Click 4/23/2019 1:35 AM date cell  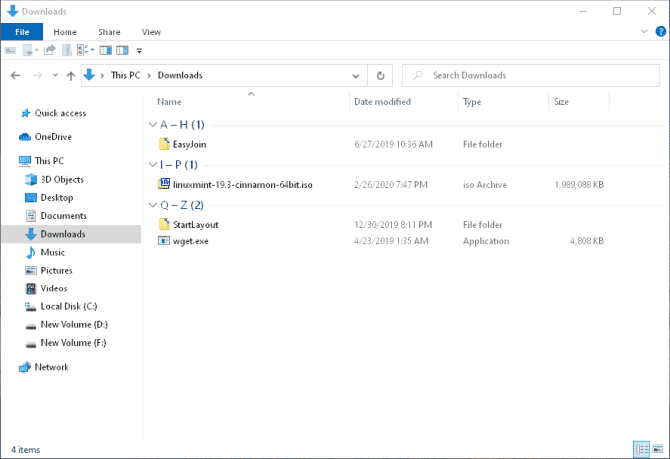point(391,241)
